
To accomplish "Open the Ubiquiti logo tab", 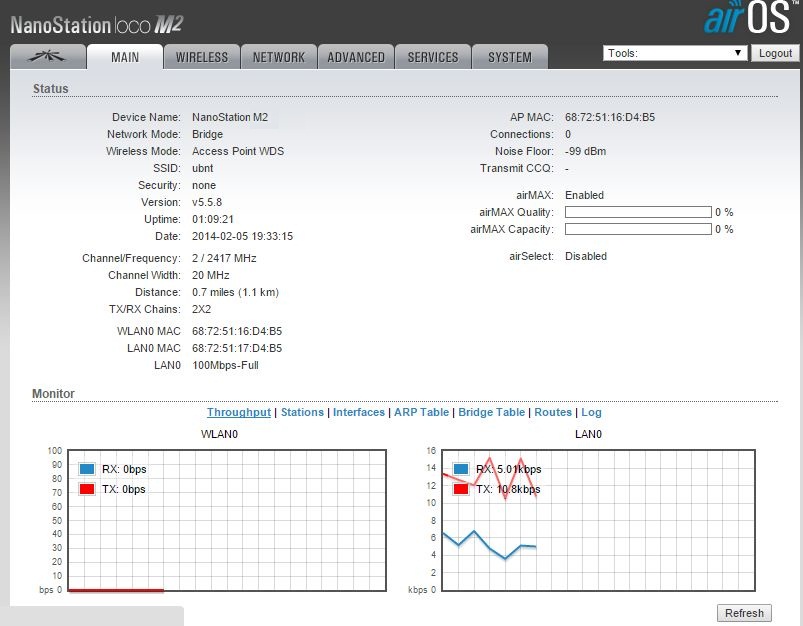I will pyautogui.click(x=47, y=57).
